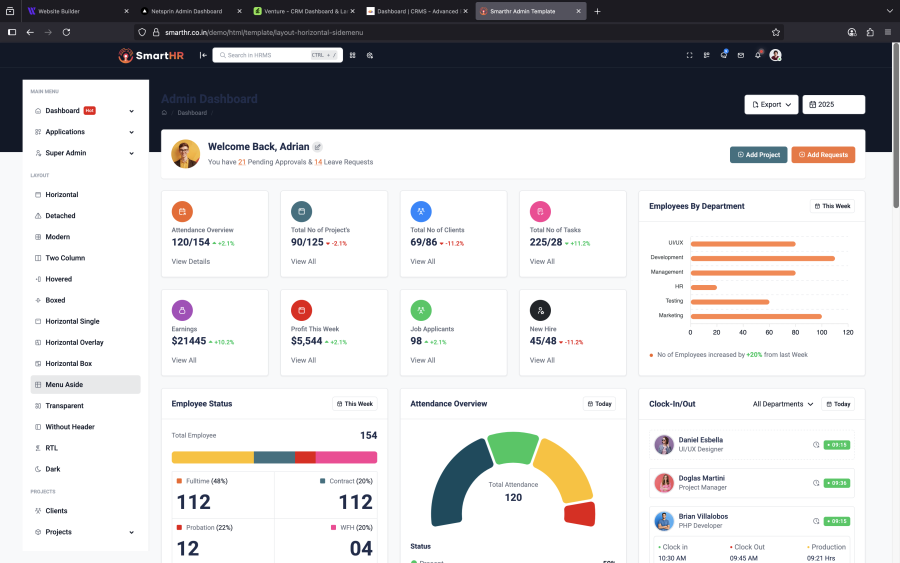Enable the RTL layout option
The image size is (900, 563).
[x=51, y=447]
